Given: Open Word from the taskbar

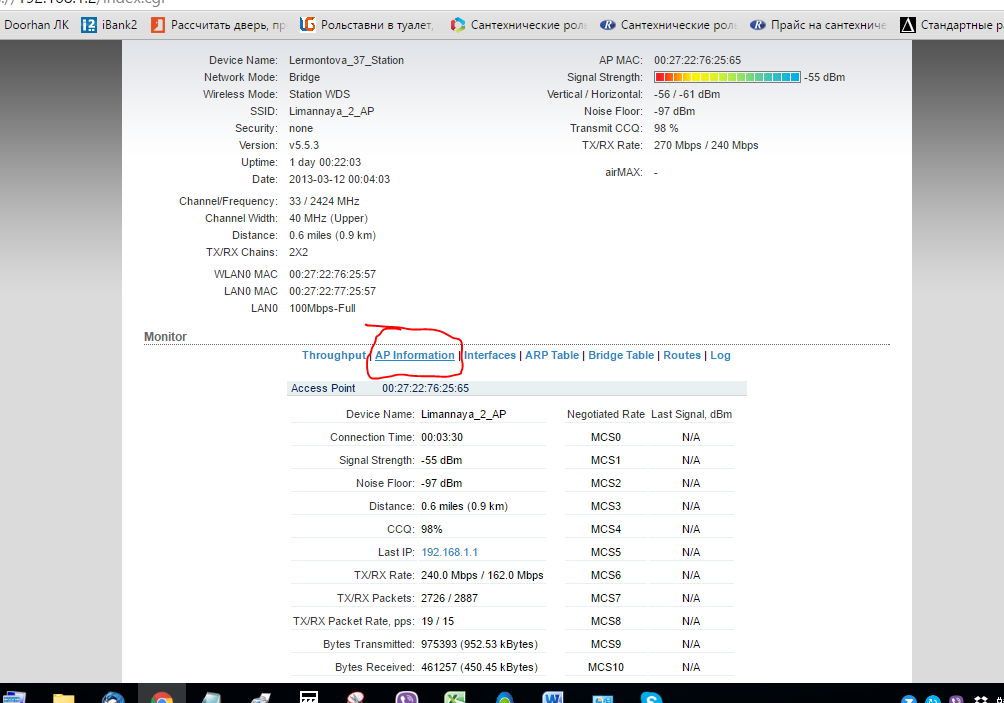Looking at the screenshot, I should (x=553, y=697).
